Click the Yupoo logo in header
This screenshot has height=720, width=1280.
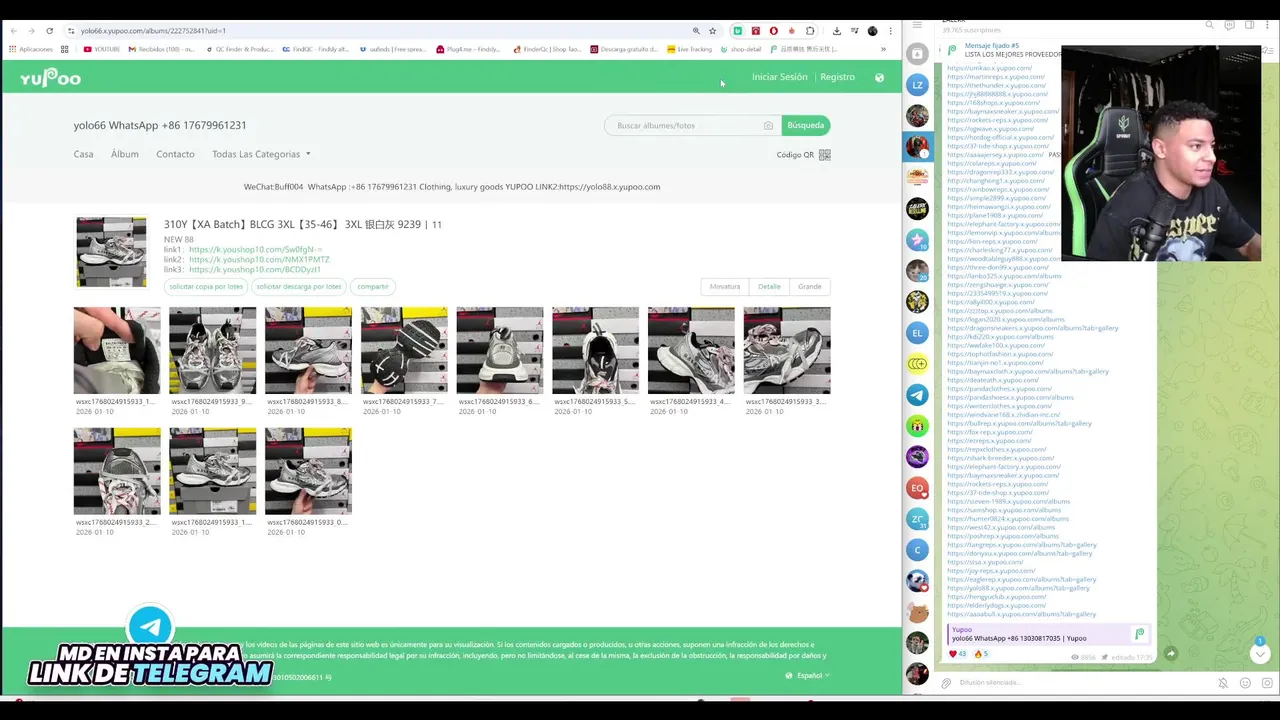(x=50, y=77)
